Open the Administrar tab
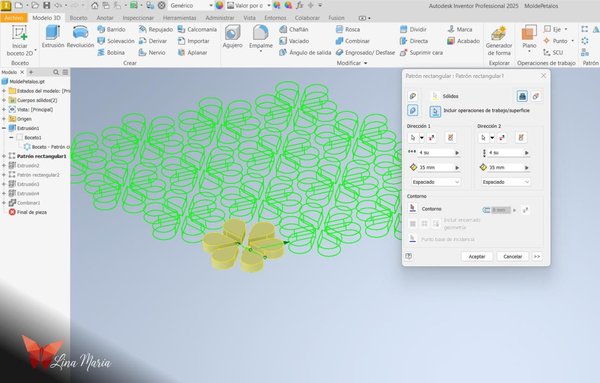The image size is (600, 383). click(220, 18)
